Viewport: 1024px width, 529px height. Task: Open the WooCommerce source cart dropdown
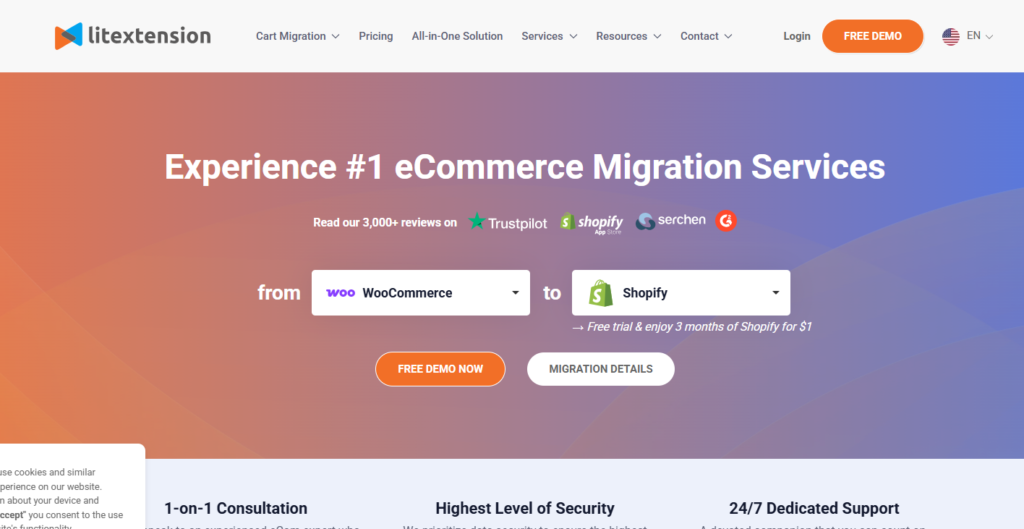[x=421, y=293]
